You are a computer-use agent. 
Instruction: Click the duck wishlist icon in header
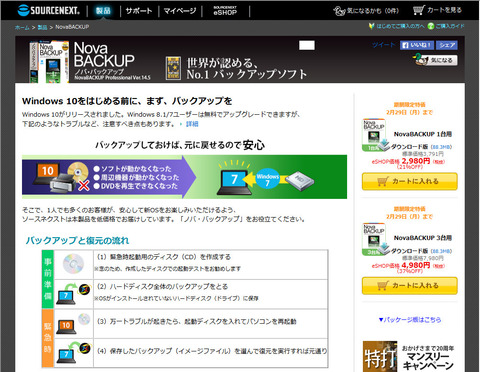point(339,11)
